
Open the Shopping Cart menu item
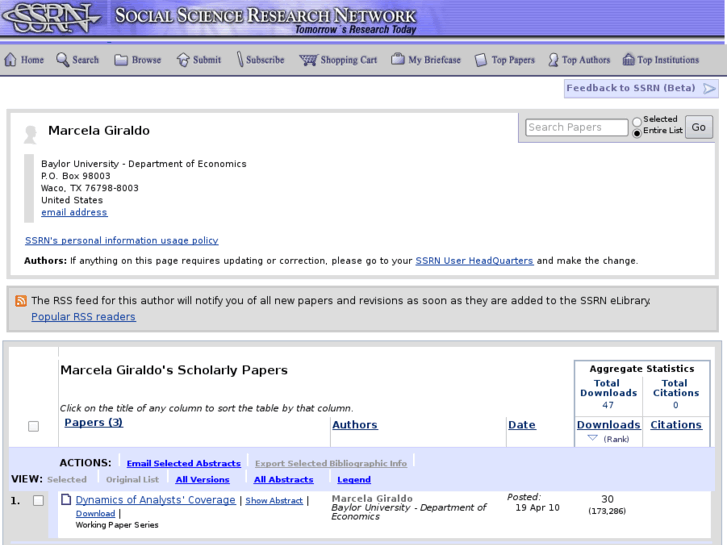tap(349, 60)
